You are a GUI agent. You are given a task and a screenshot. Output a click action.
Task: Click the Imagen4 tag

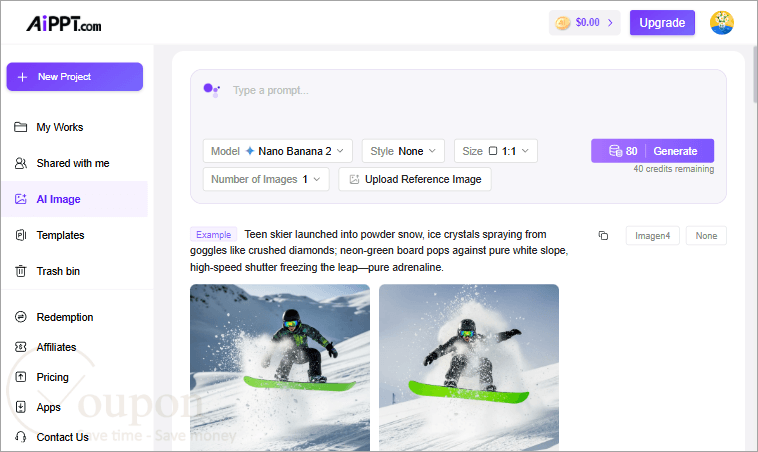(653, 236)
